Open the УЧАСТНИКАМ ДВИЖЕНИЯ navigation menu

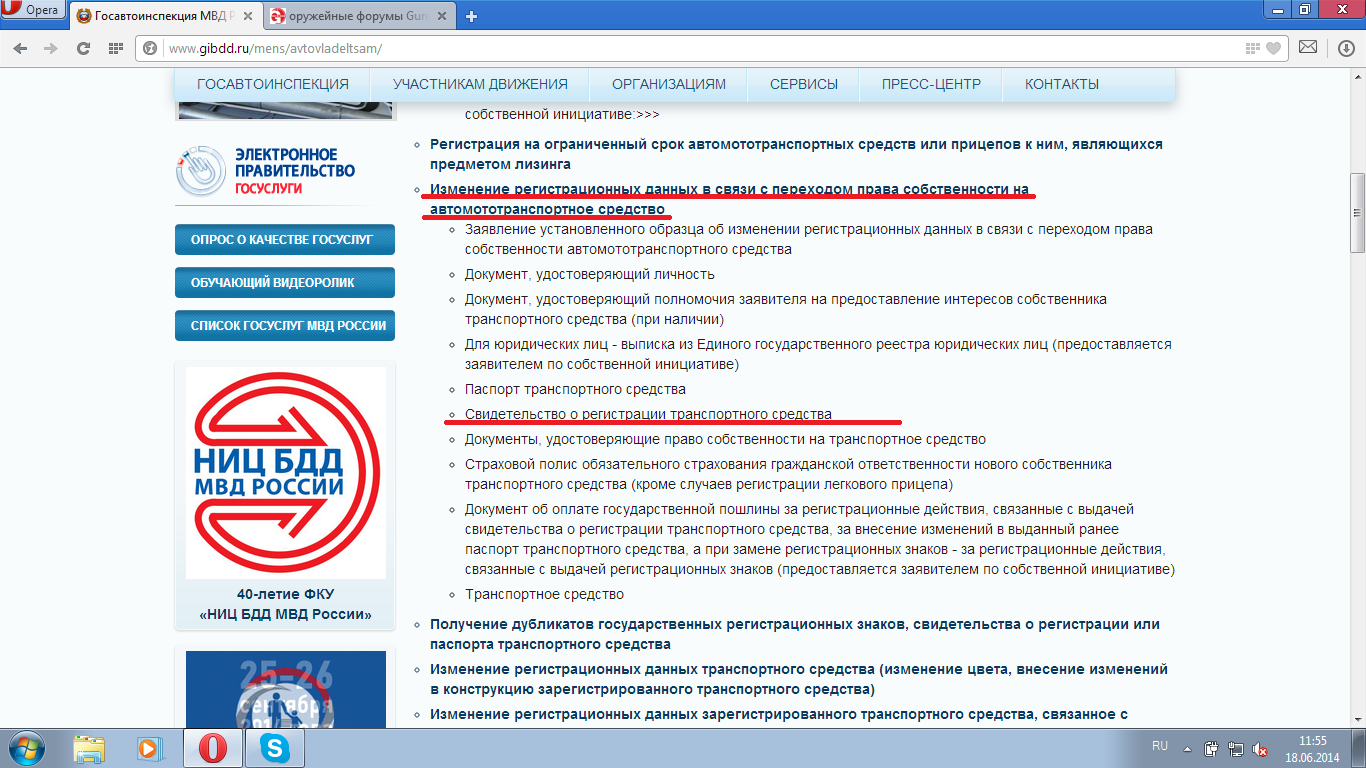(x=480, y=84)
